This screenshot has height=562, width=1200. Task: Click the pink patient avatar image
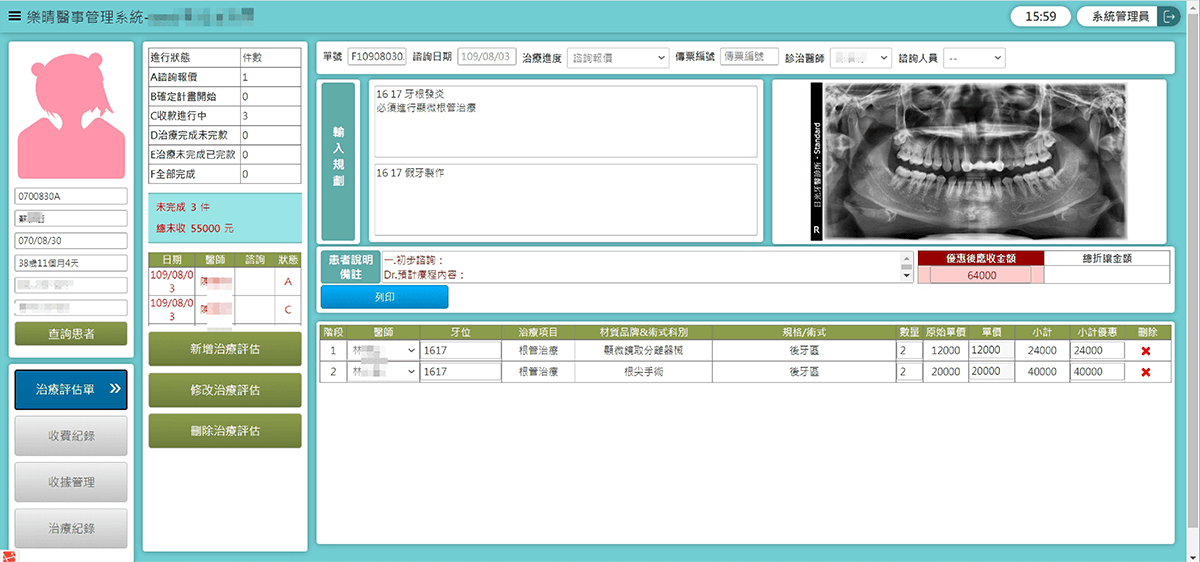coord(71,111)
